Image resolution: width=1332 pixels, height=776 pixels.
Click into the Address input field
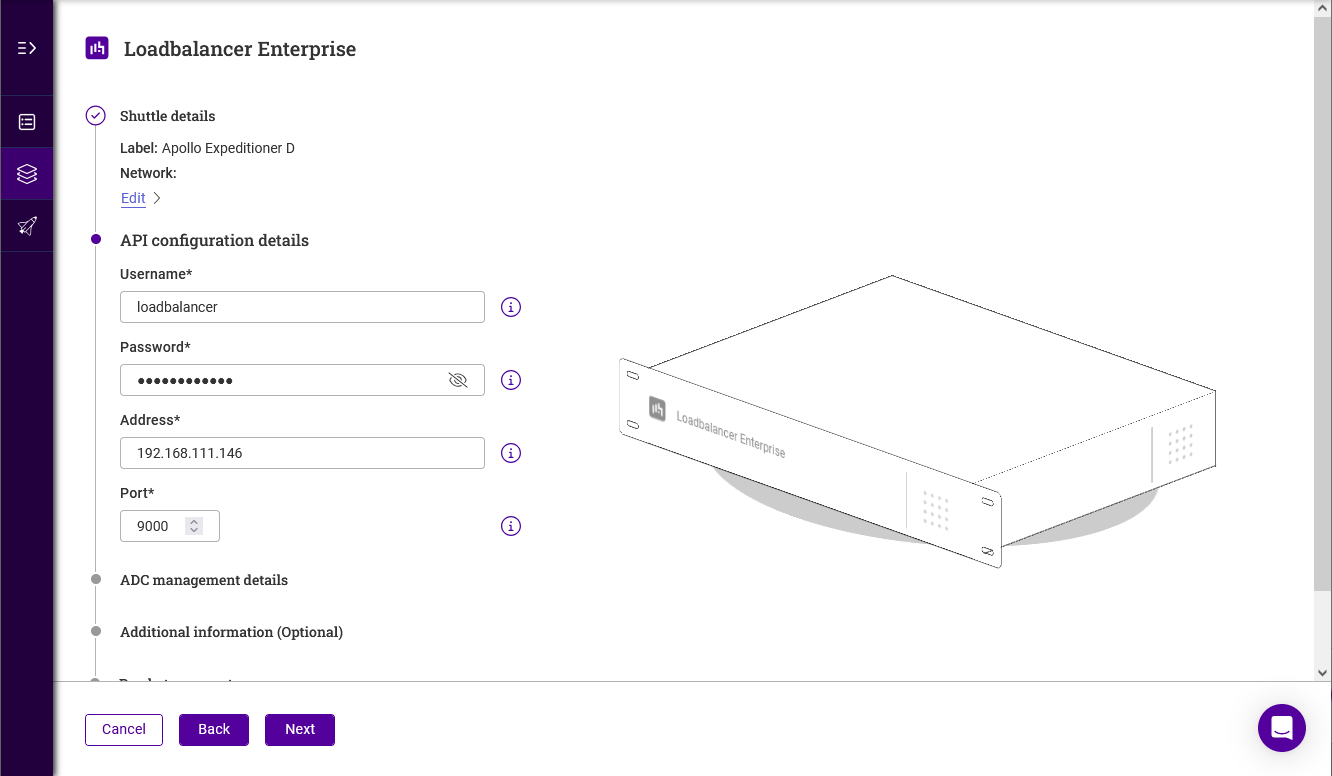[x=302, y=453]
